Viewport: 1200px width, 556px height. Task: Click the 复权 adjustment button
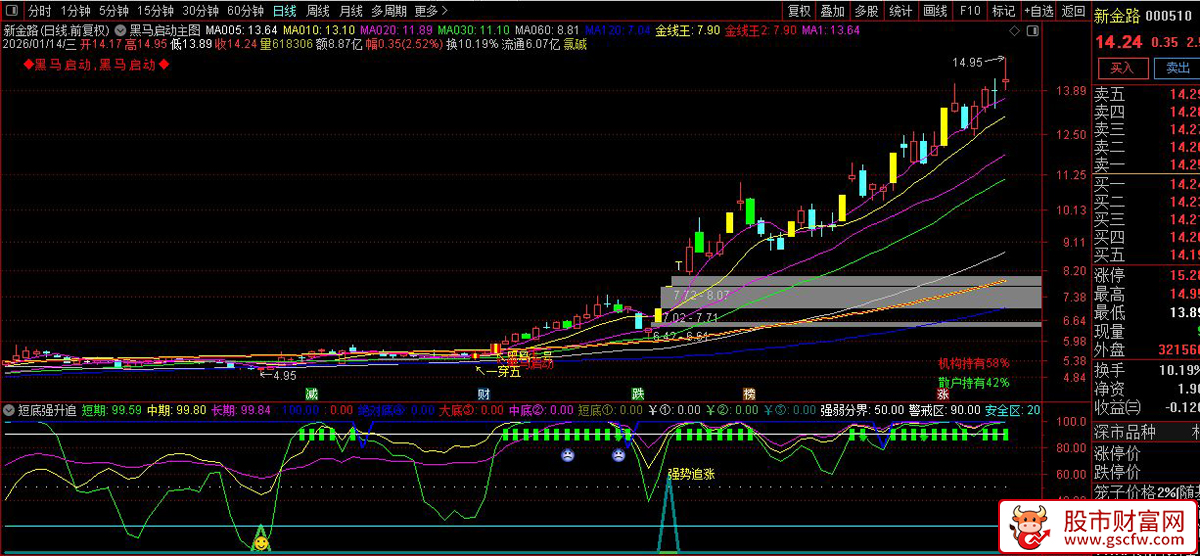799,11
